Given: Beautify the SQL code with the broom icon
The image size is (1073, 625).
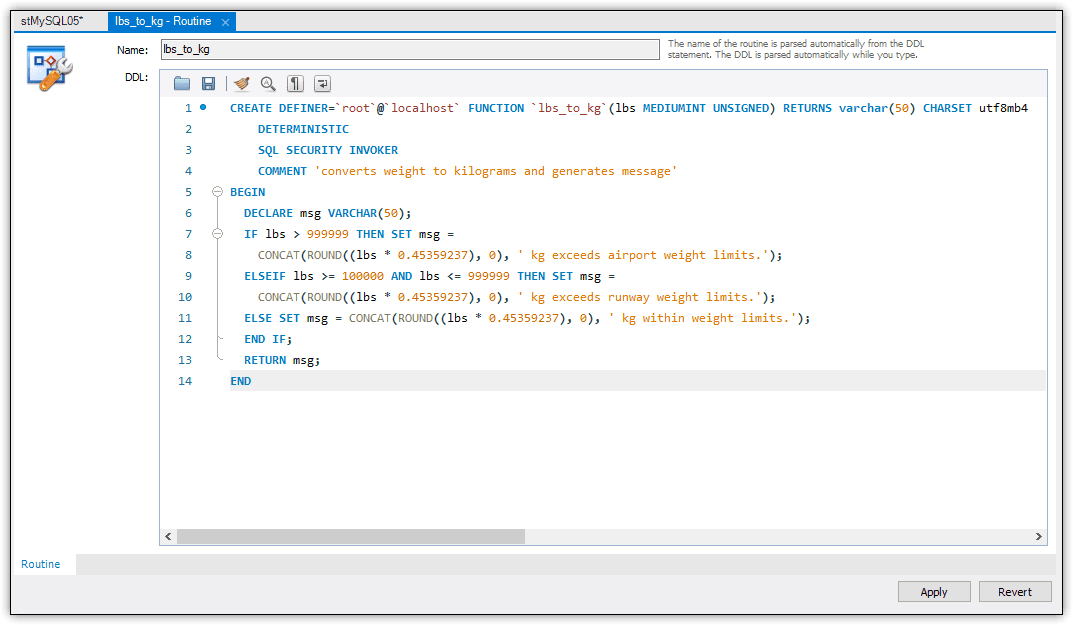Looking at the screenshot, I should (240, 83).
